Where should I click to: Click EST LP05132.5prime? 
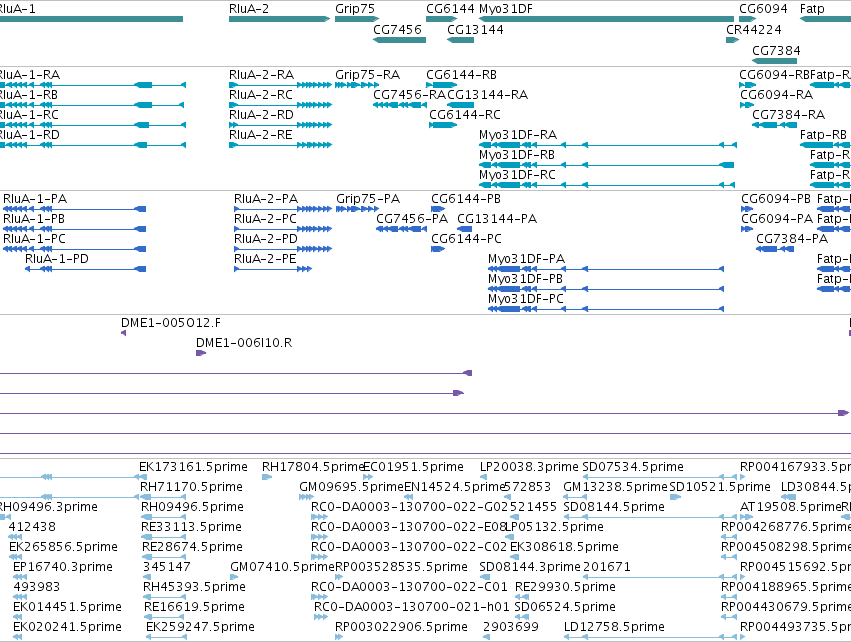pos(555,527)
